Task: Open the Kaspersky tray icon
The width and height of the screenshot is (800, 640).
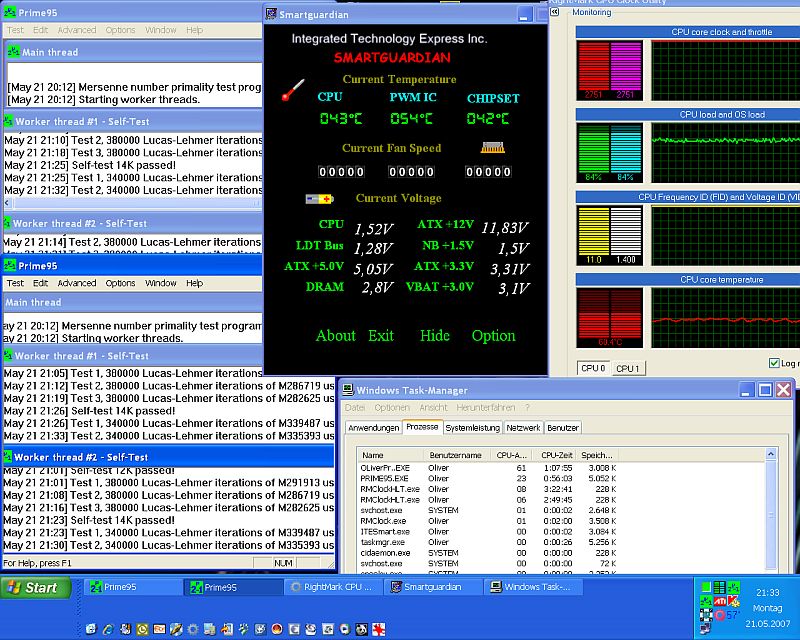Action: pos(733,601)
